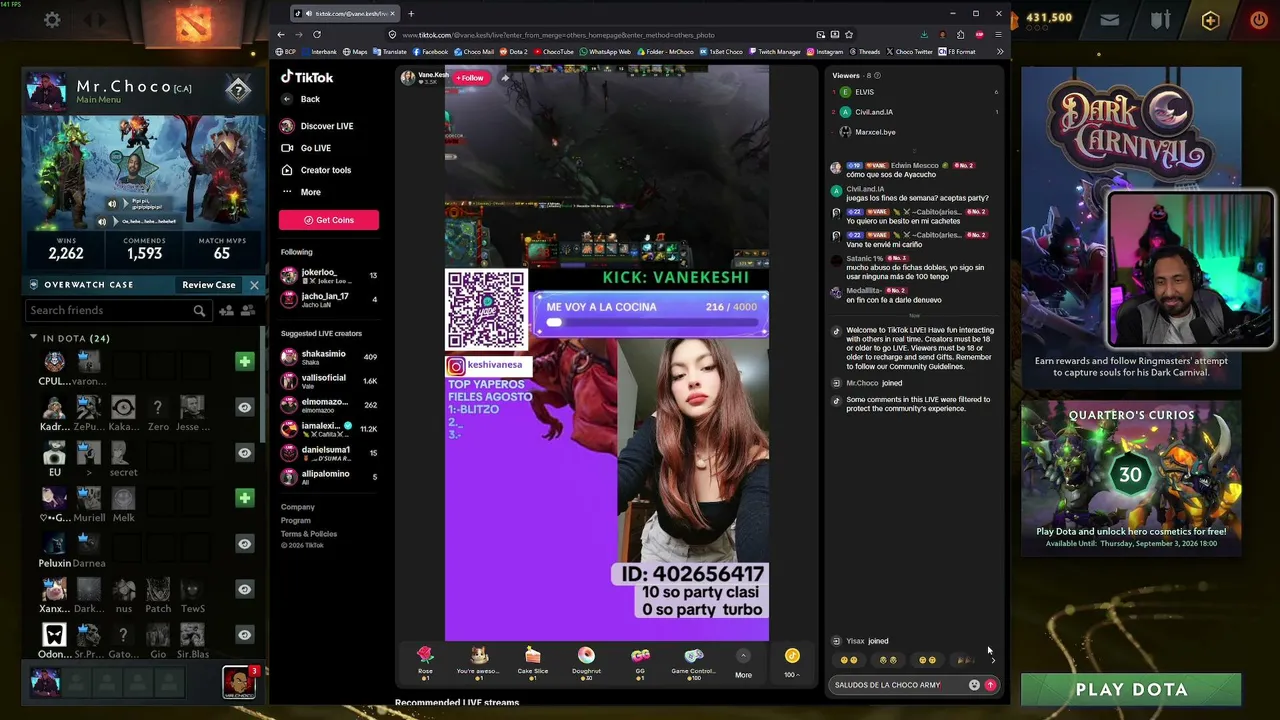Screen dimensions: 1280x720
Task: Send the You're awesome cat gift
Action: pos(479,661)
